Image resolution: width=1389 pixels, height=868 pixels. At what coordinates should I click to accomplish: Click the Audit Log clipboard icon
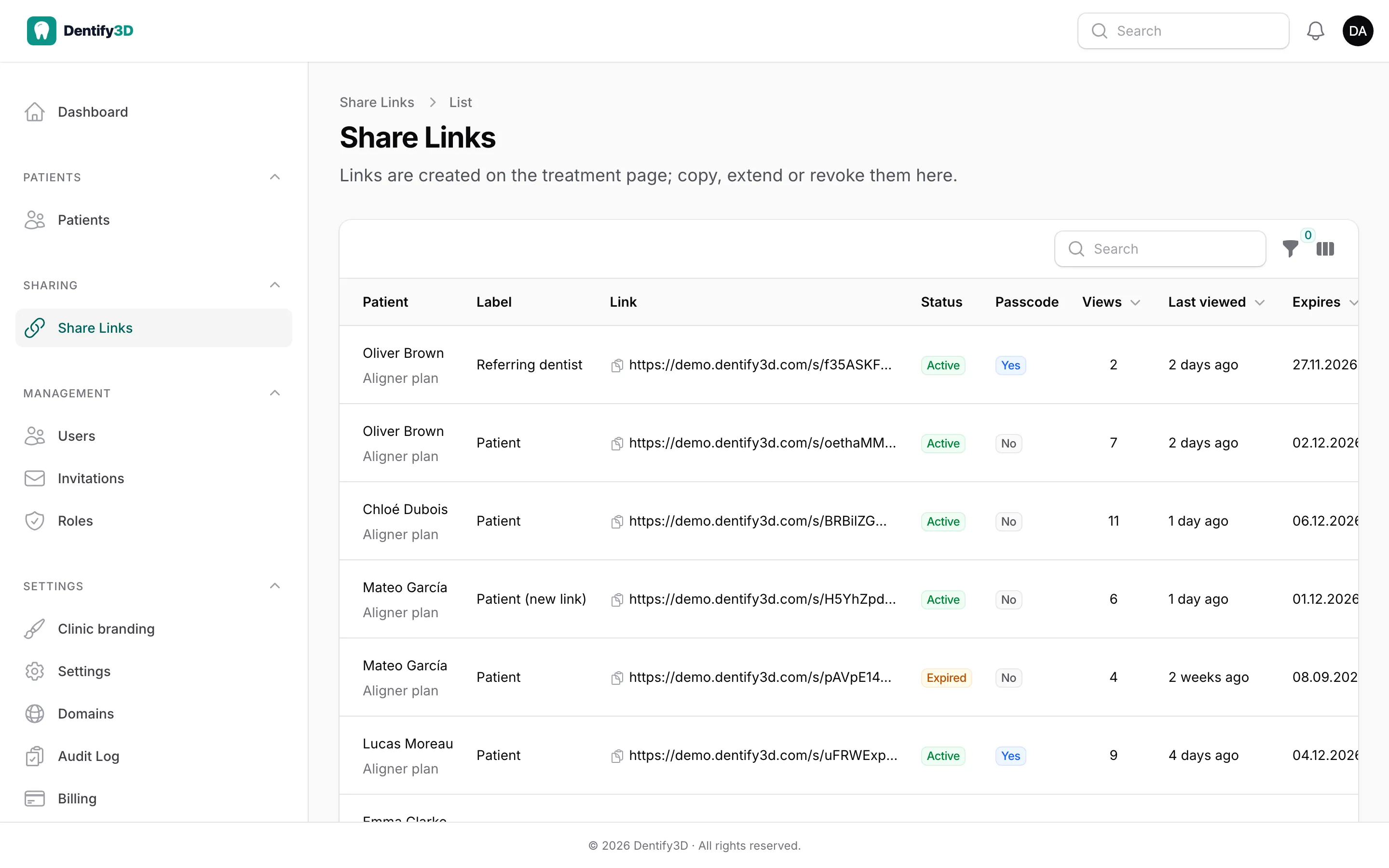tap(34, 756)
